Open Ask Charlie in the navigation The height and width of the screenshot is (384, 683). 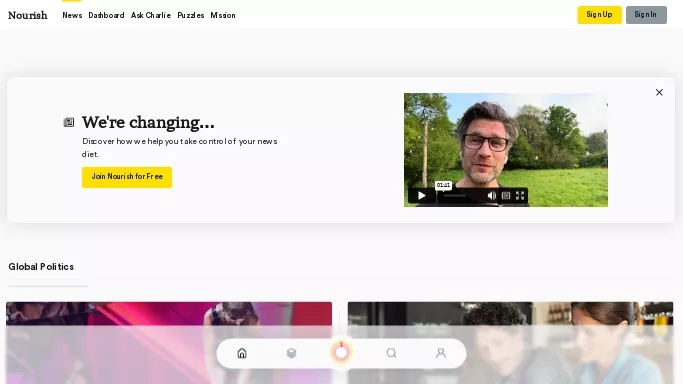tap(151, 15)
